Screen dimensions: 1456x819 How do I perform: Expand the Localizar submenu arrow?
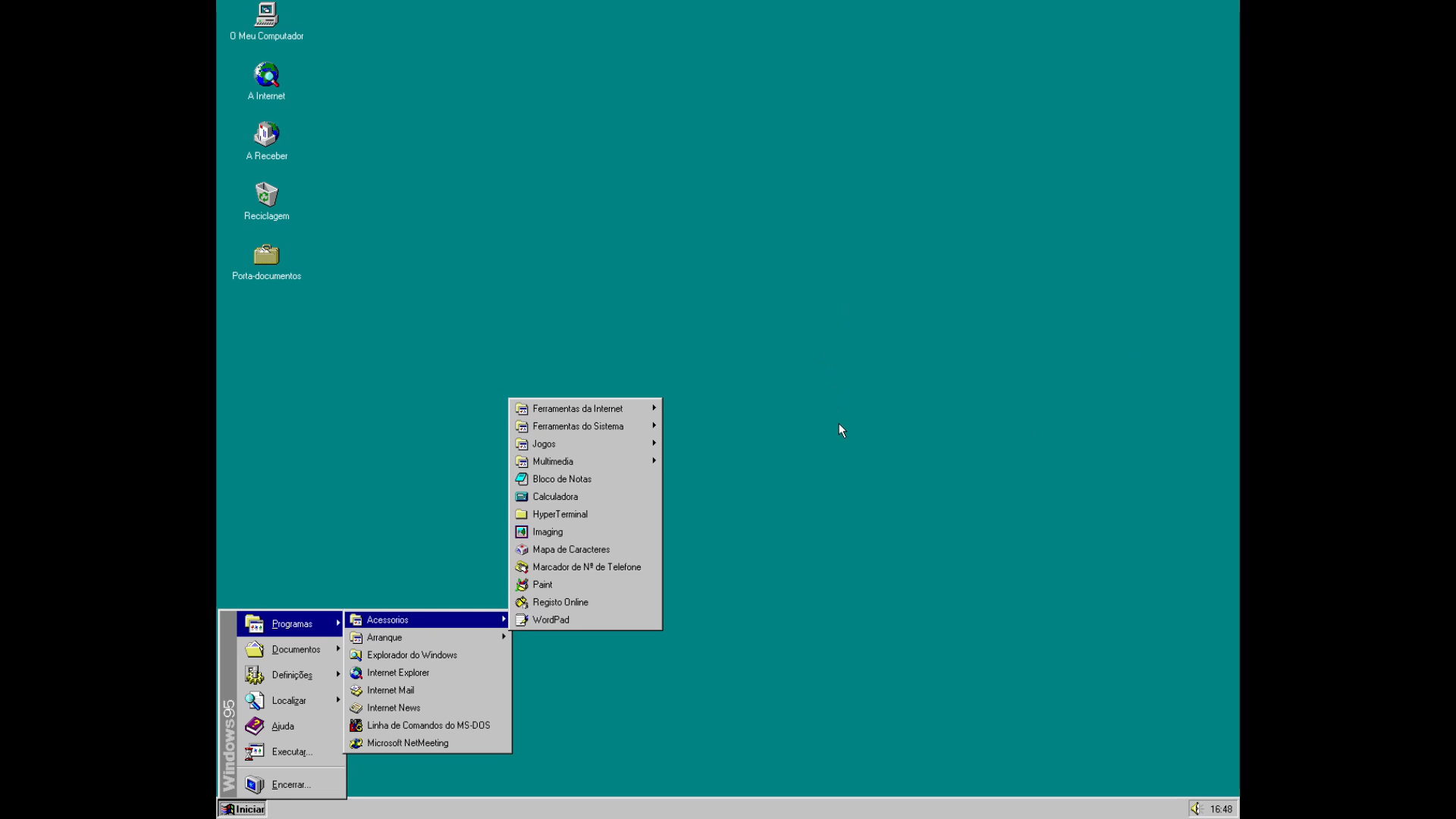tap(338, 700)
